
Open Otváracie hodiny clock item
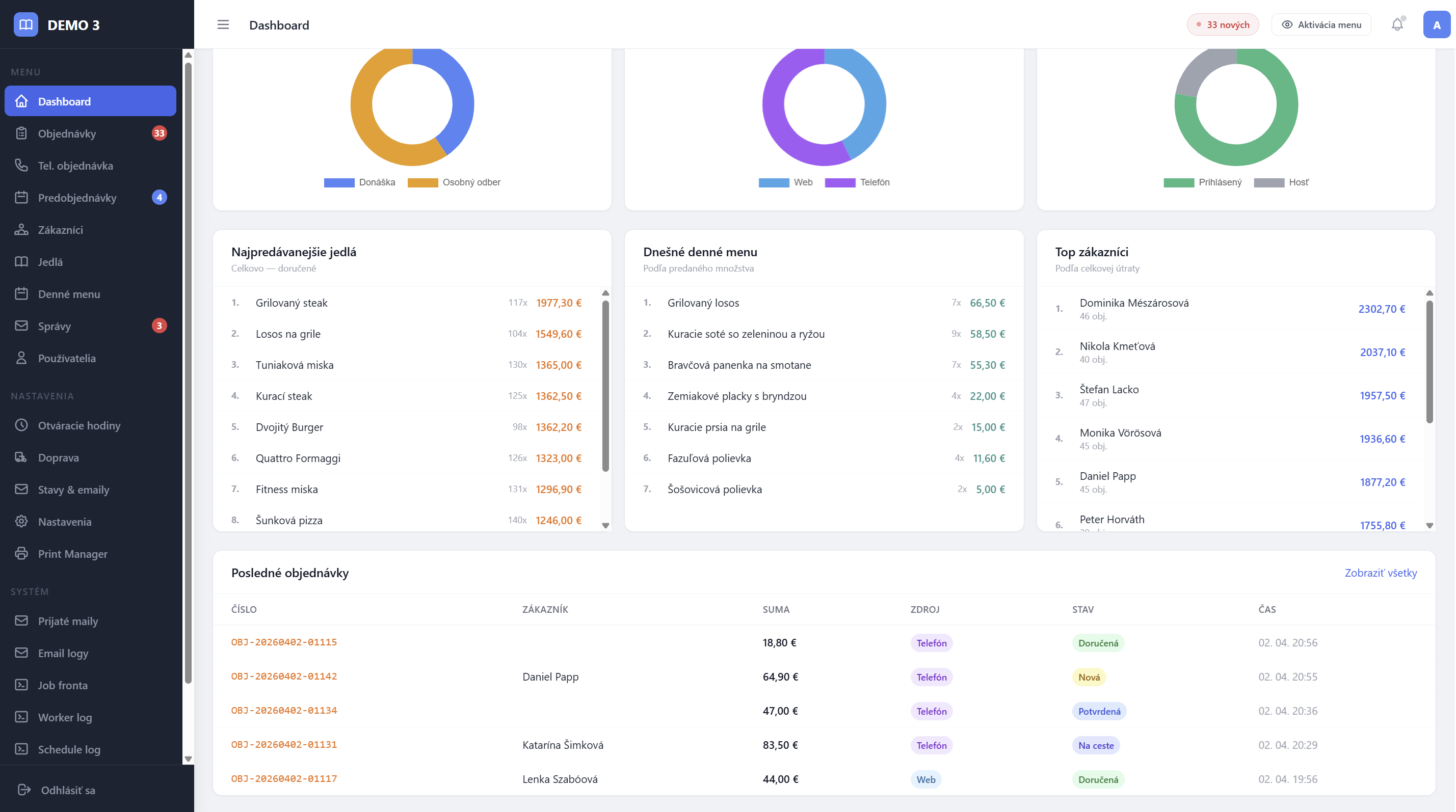pos(79,425)
